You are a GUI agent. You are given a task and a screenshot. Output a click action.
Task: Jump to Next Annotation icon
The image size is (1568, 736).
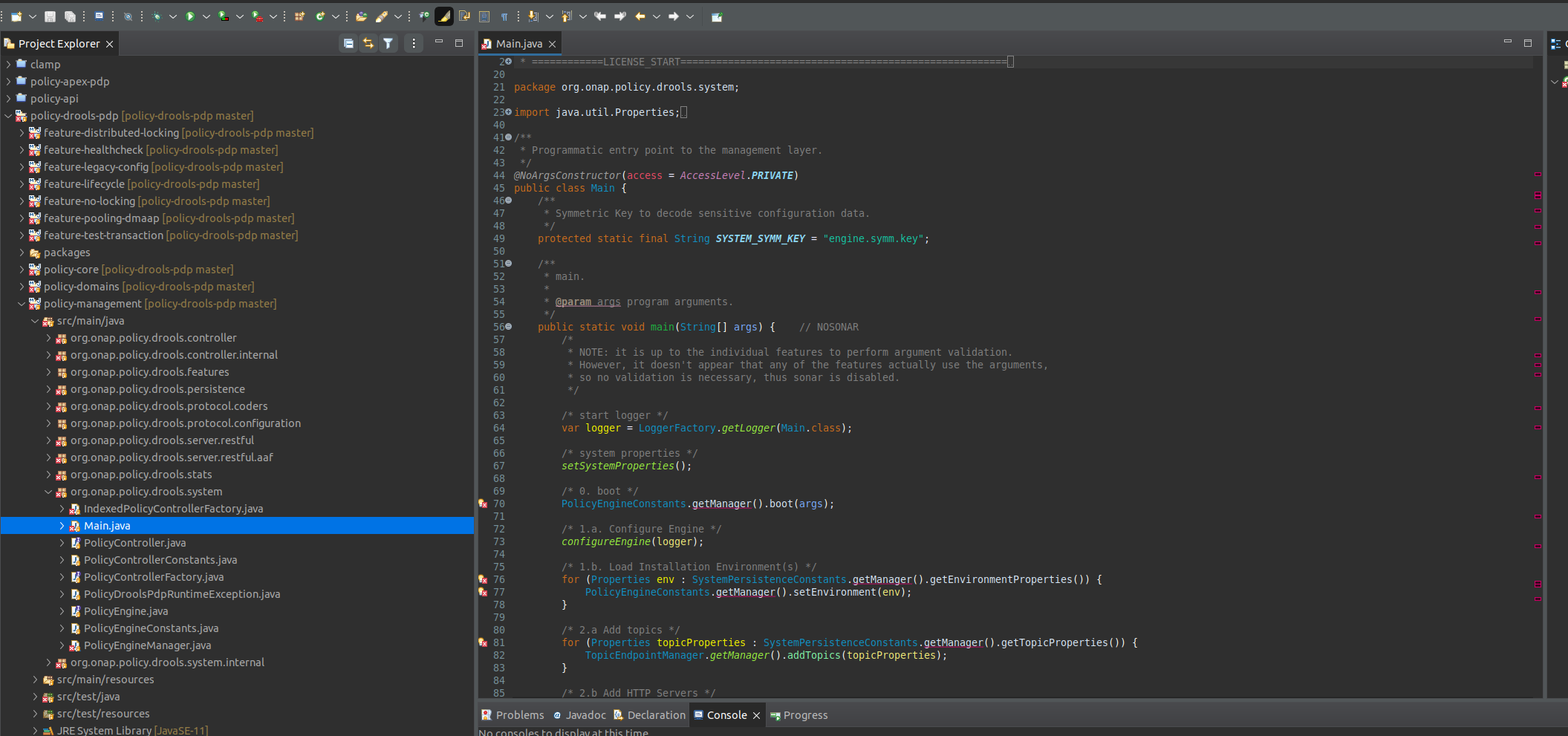coord(533,16)
